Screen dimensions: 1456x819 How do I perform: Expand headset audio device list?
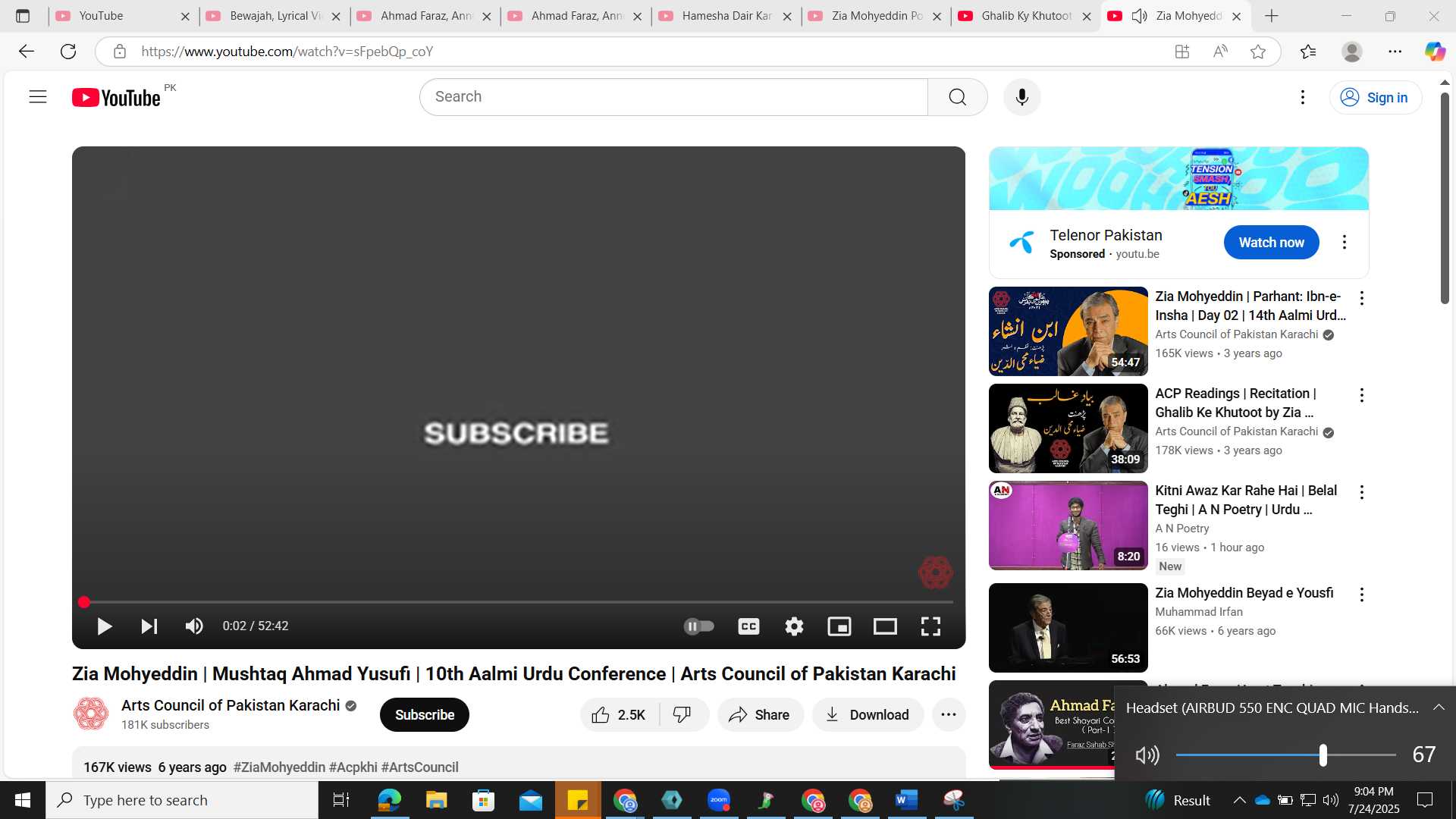pyautogui.click(x=1439, y=708)
